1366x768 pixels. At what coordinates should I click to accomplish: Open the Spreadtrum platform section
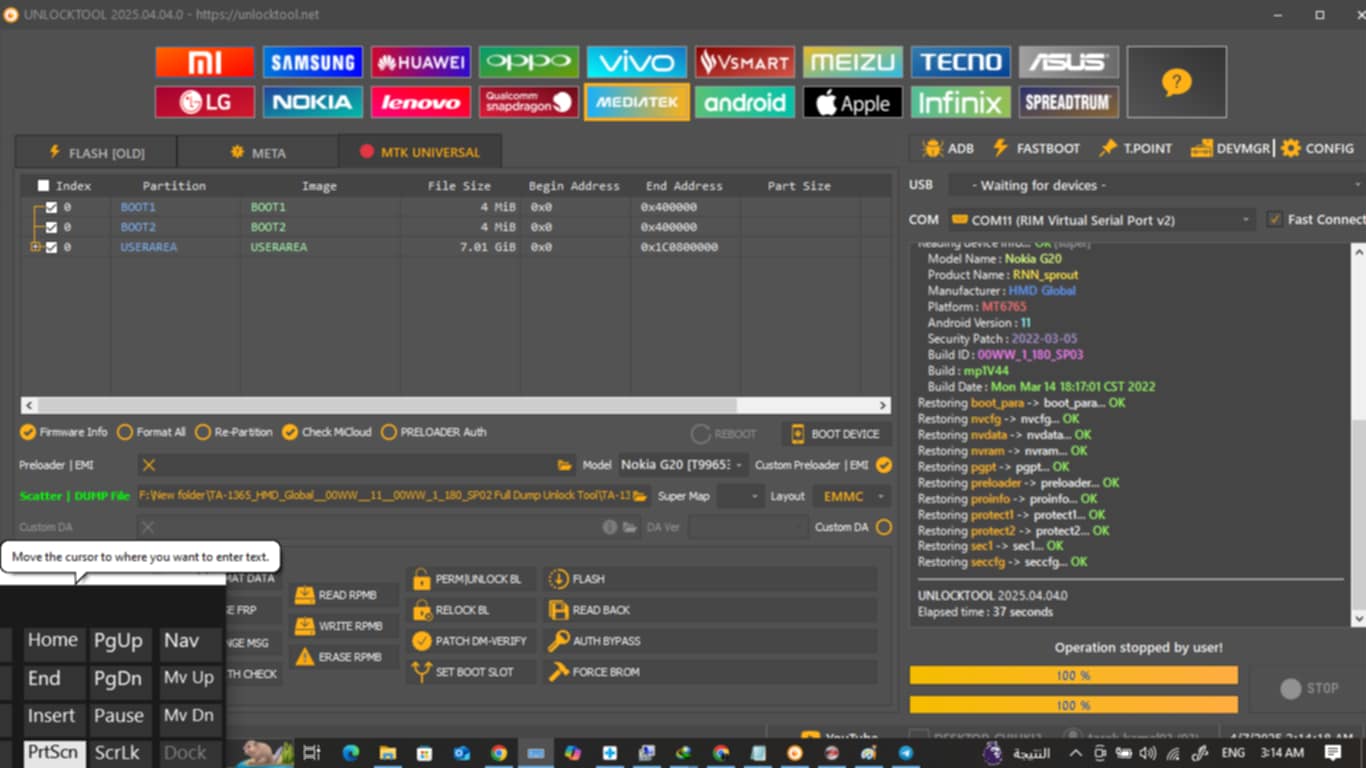(x=1069, y=102)
